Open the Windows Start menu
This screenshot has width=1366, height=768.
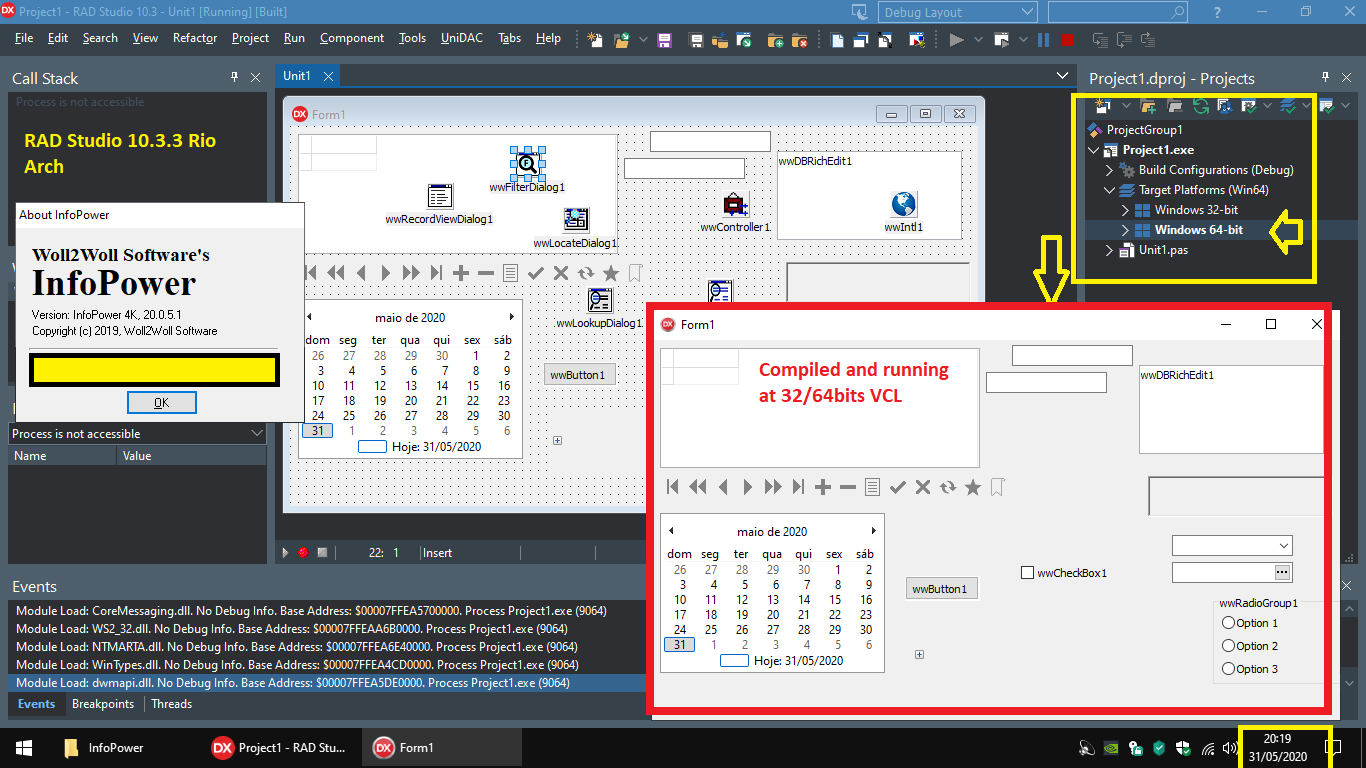[24, 748]
